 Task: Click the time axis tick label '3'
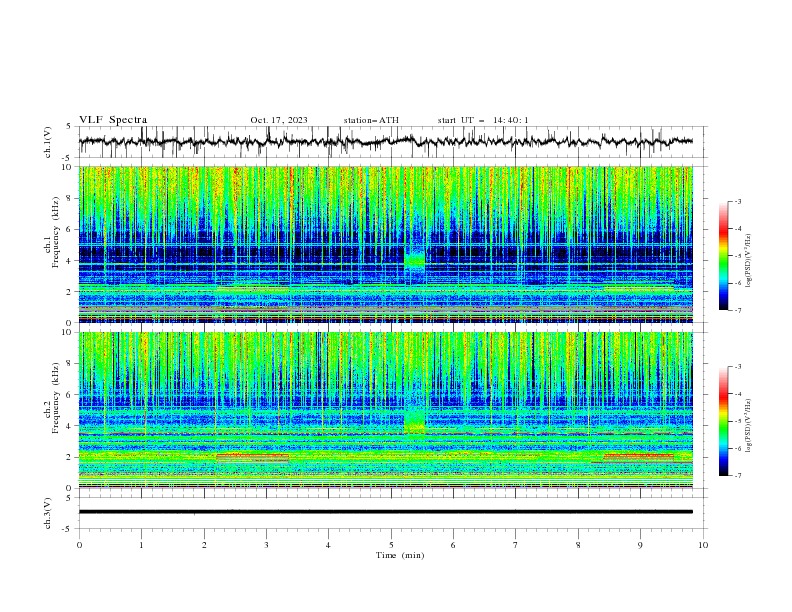pyautogui.click(x=266, y=545)
